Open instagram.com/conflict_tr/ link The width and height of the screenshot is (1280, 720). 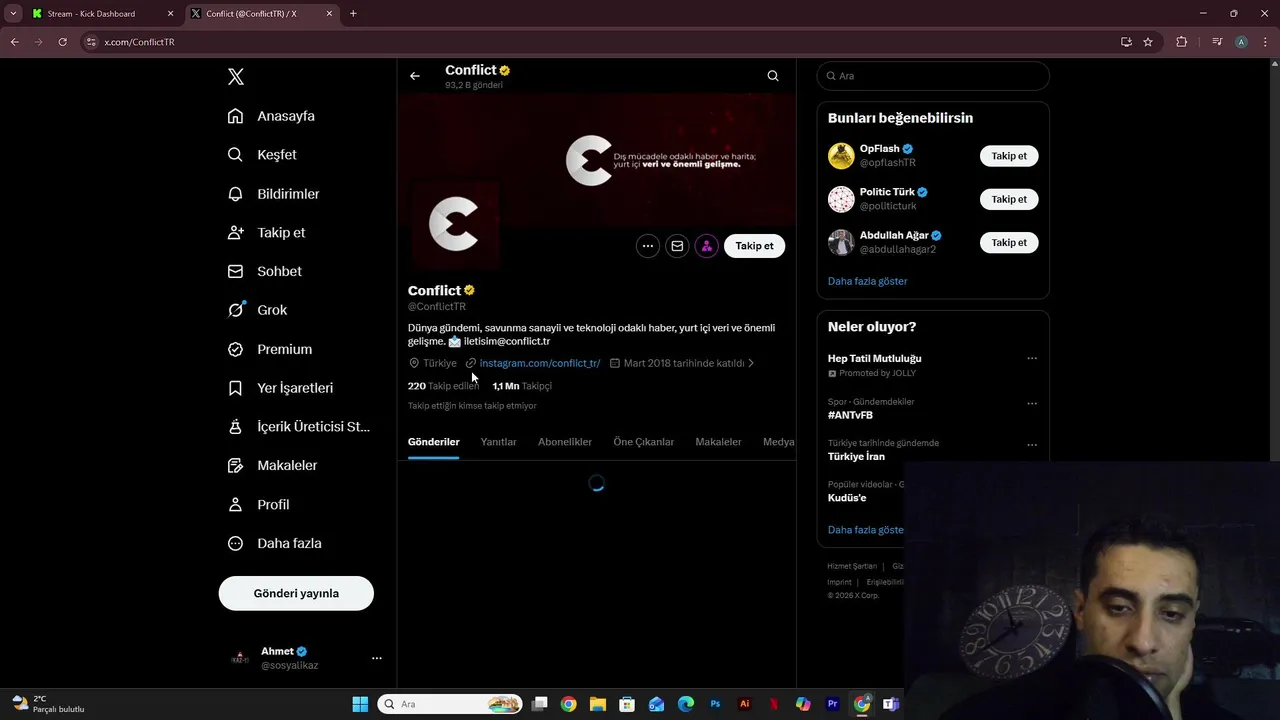click(539, 363)
